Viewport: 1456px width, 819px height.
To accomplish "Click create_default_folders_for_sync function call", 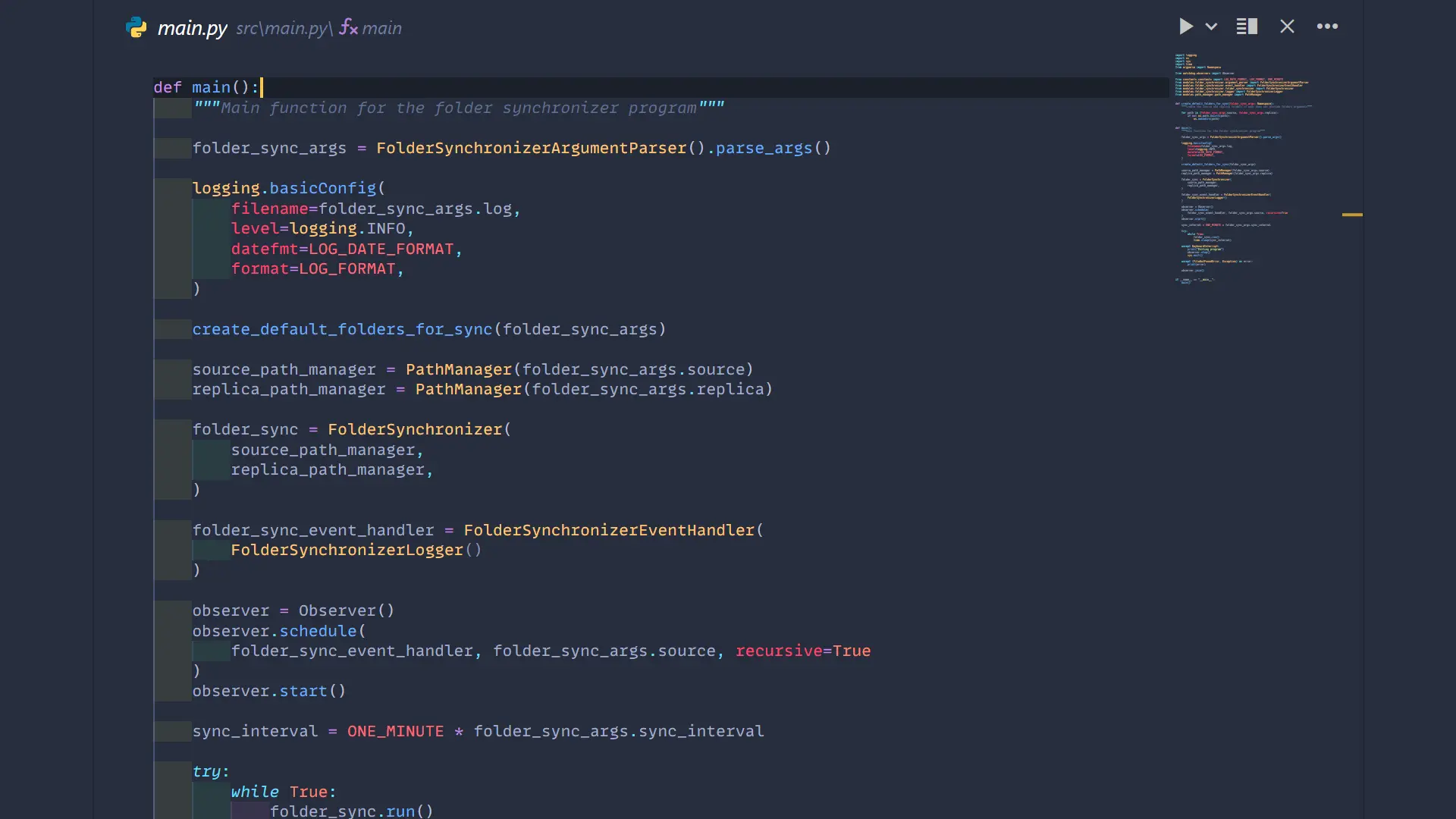I will [342, 329].
